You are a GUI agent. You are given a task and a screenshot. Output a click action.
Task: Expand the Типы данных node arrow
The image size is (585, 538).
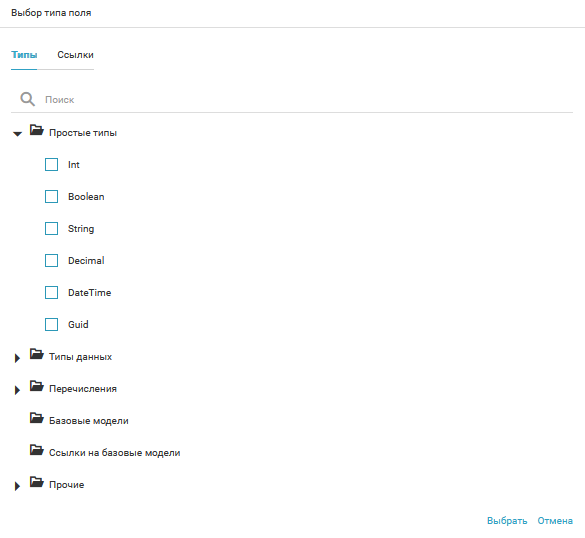point(17,358)
